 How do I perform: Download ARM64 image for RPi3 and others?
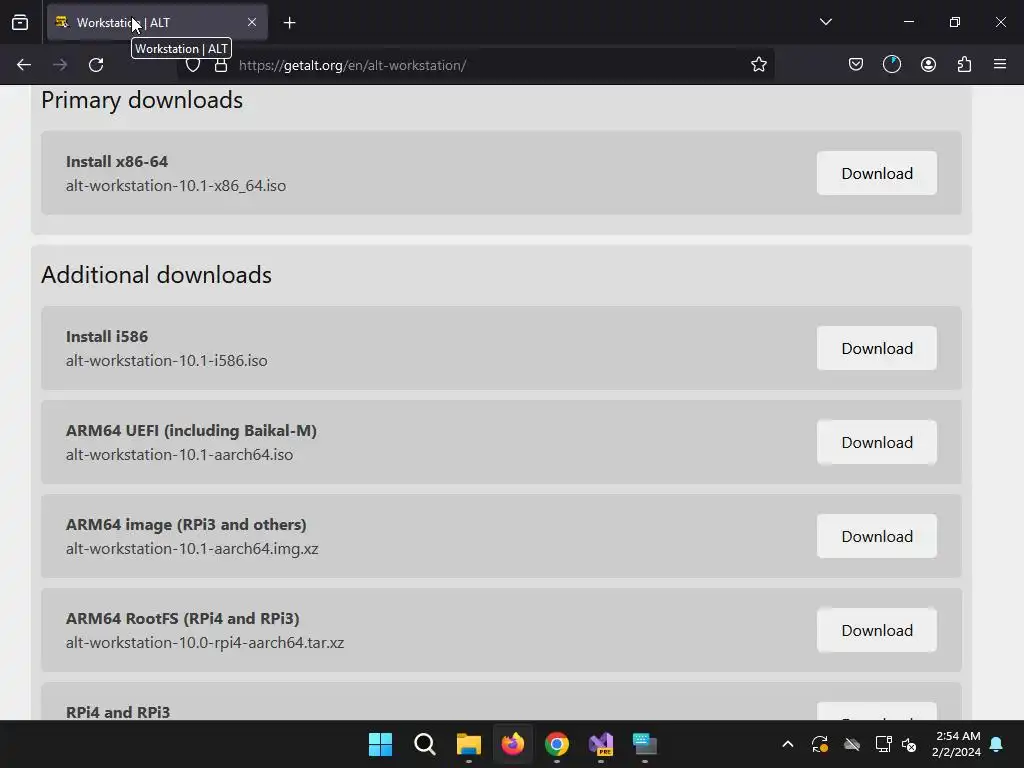click(x=876, y=536)
